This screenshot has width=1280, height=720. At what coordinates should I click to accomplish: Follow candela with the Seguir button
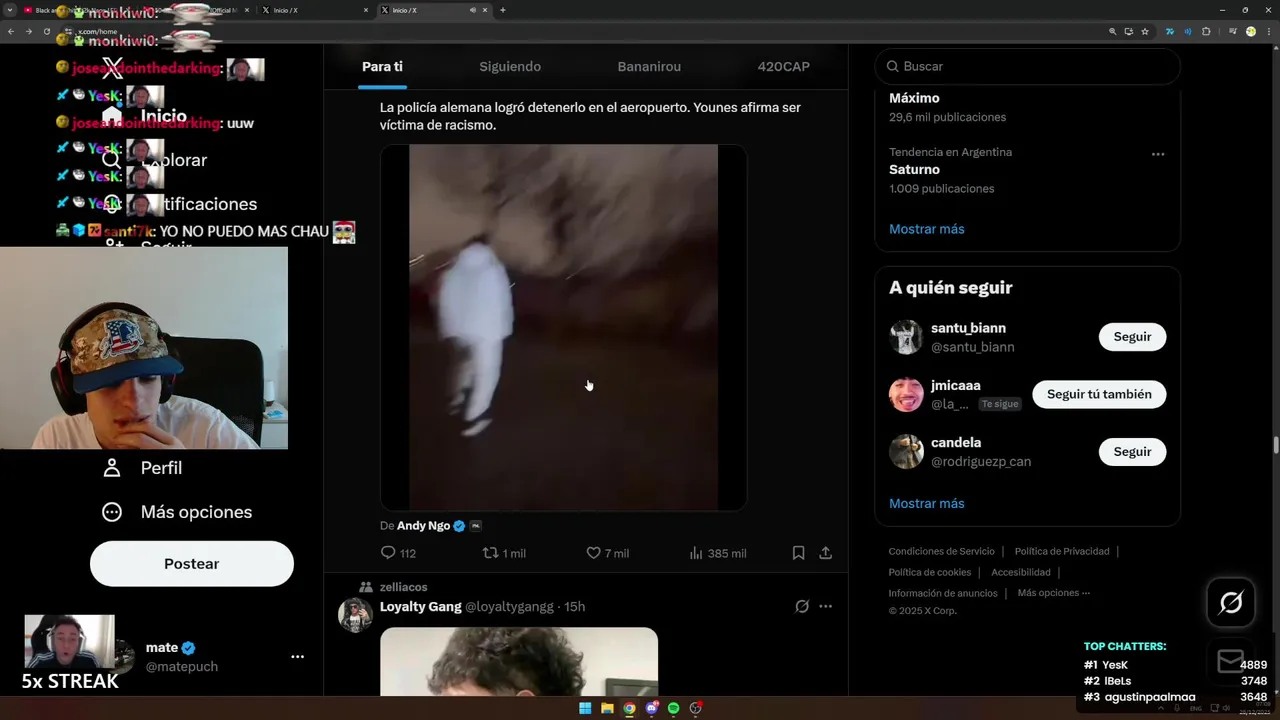[x=1132, y=452]
